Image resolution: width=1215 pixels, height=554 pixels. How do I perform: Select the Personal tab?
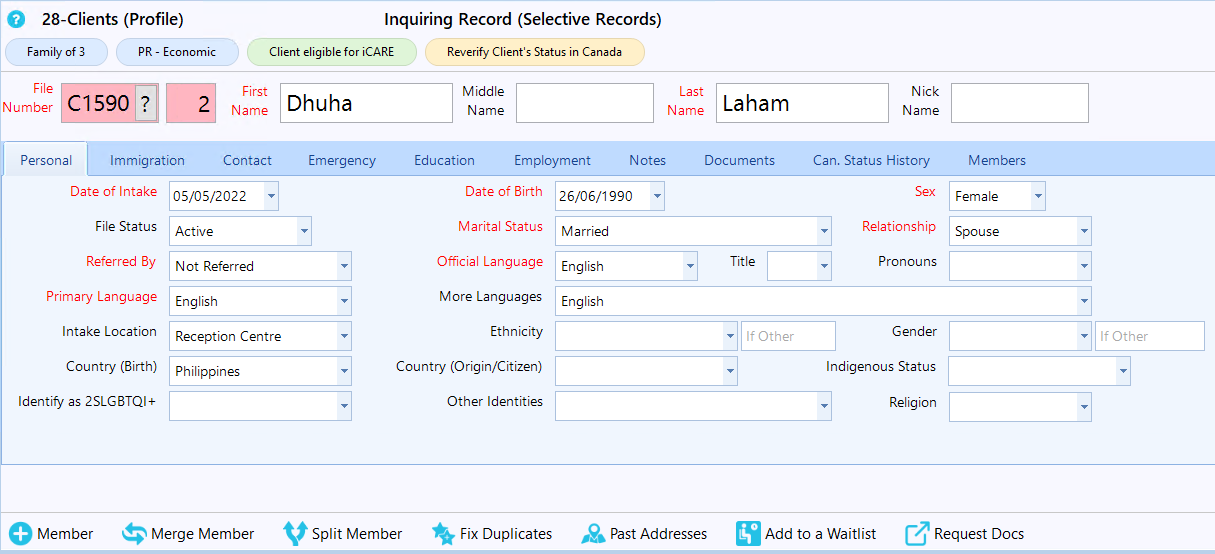[x=46, y=160]
